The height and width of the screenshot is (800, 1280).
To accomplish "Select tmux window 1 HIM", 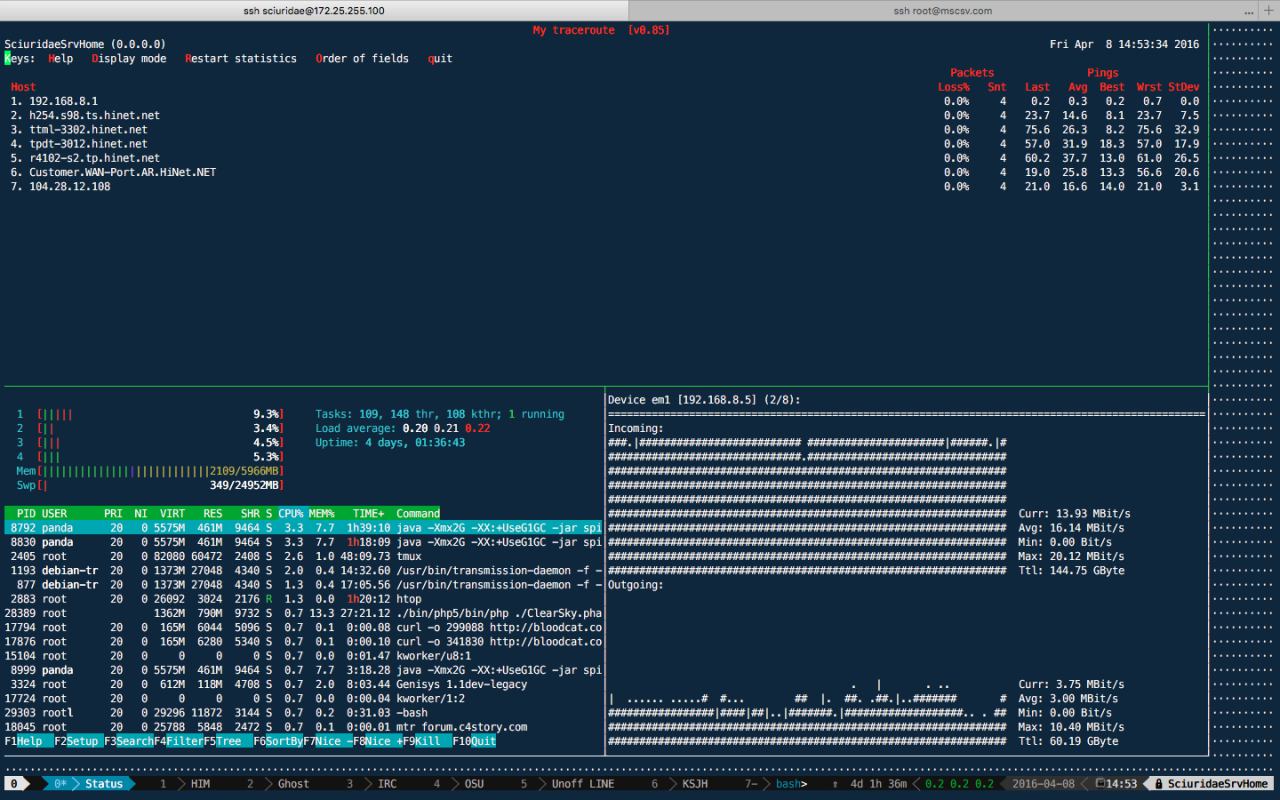I will (x=187, y=784).
